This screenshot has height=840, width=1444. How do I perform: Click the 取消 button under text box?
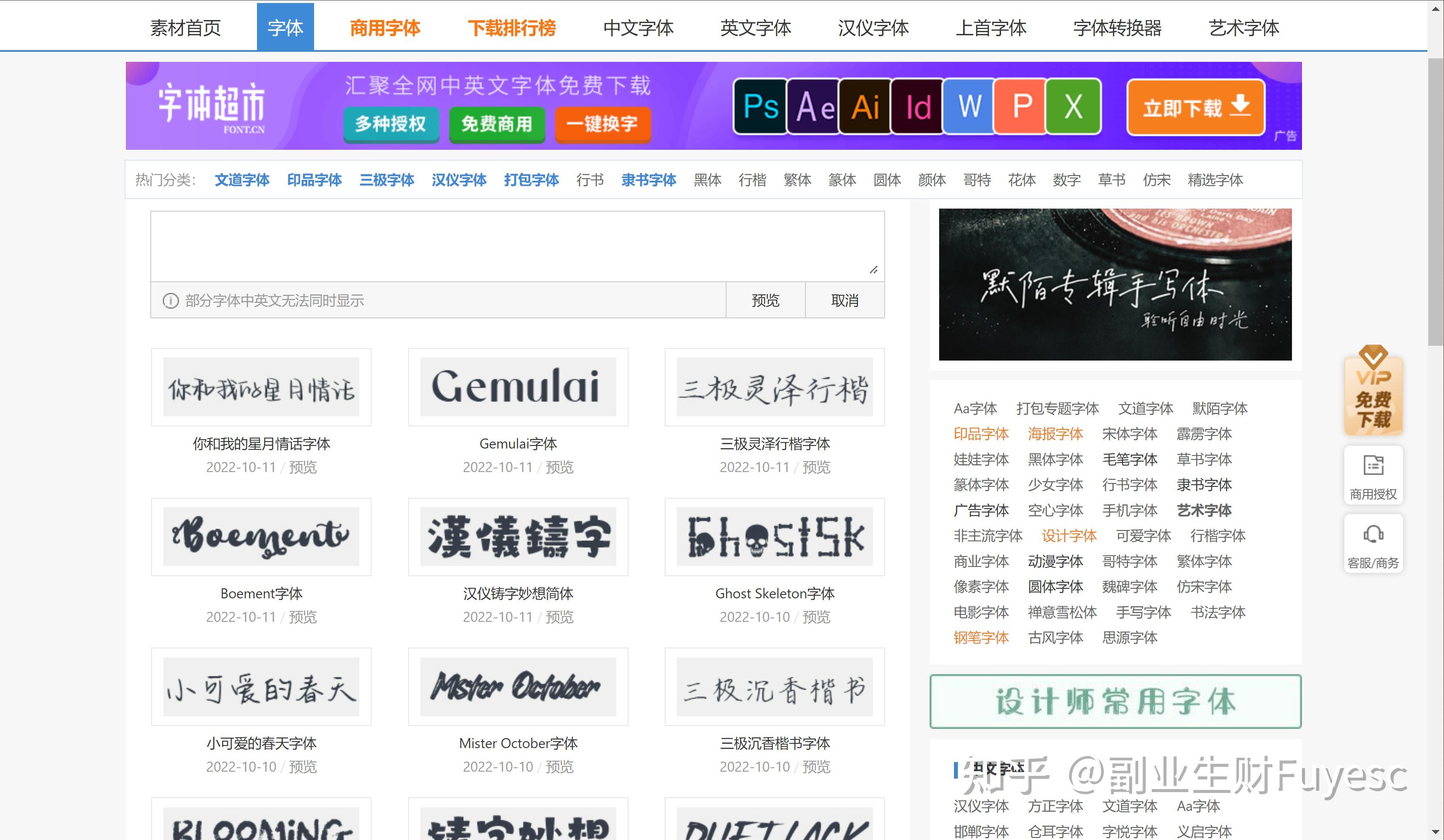click(845, 300)
